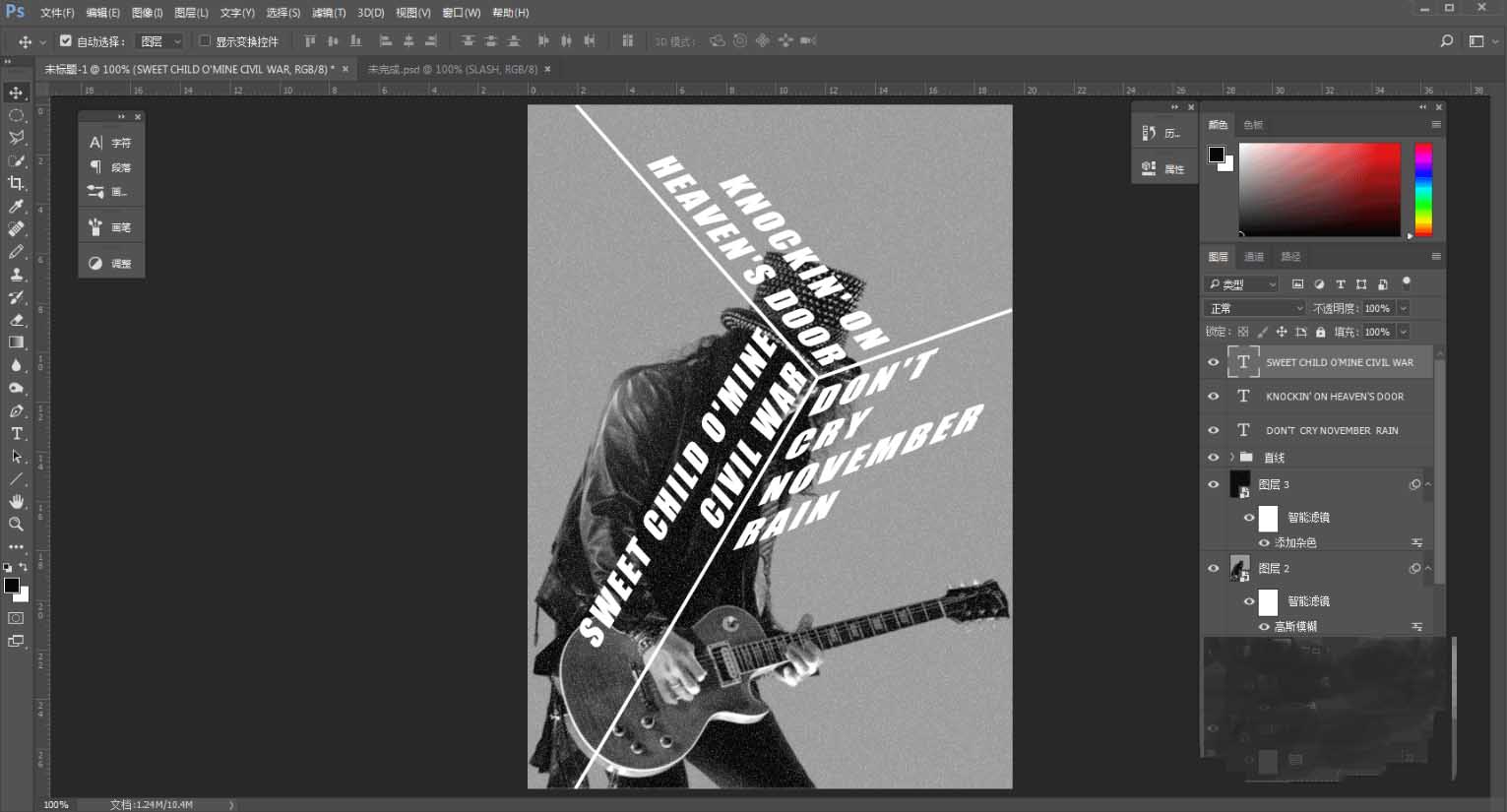Open the blend mode 正常 dropdown

pyautogui.click(x=1255, y=308)
